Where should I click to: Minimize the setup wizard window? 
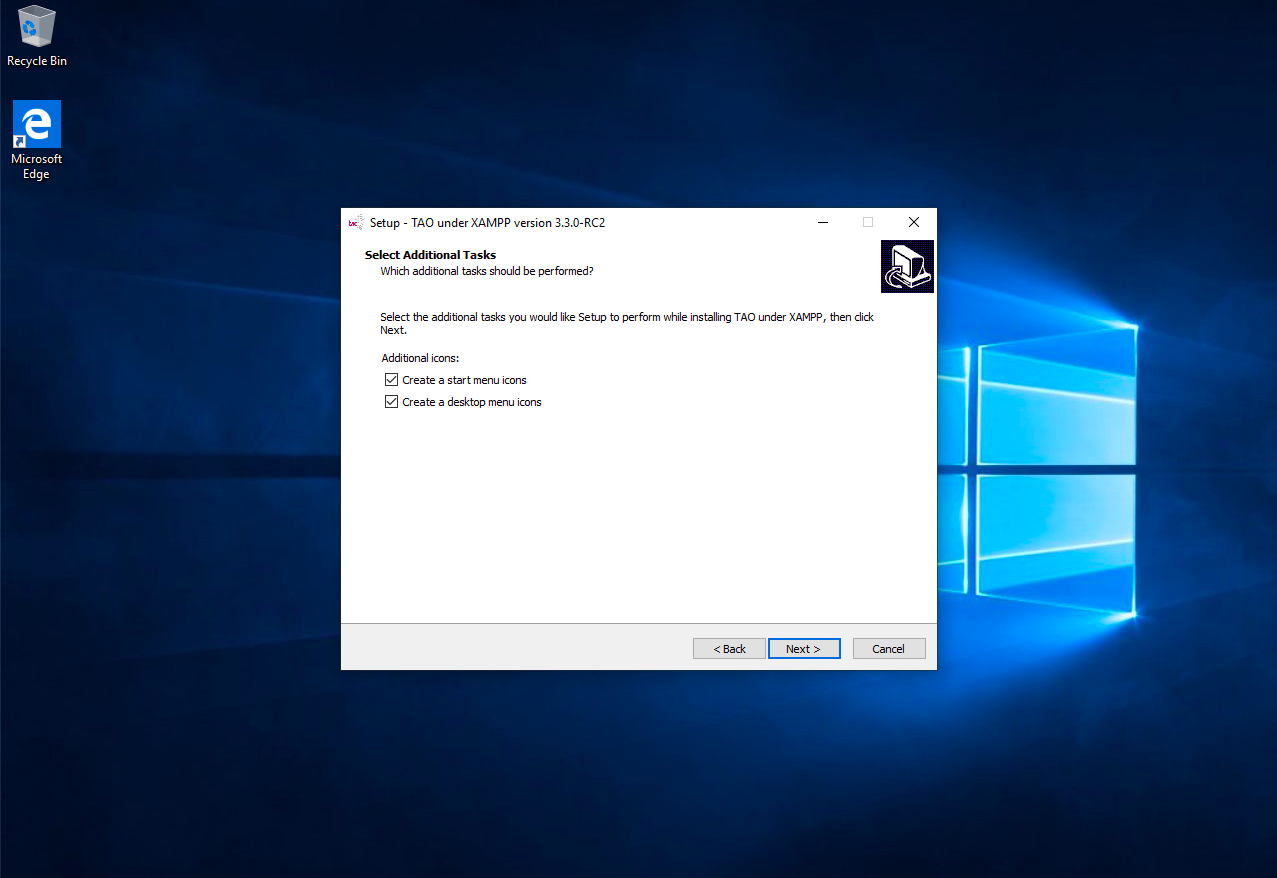click(x=822, y=222)
